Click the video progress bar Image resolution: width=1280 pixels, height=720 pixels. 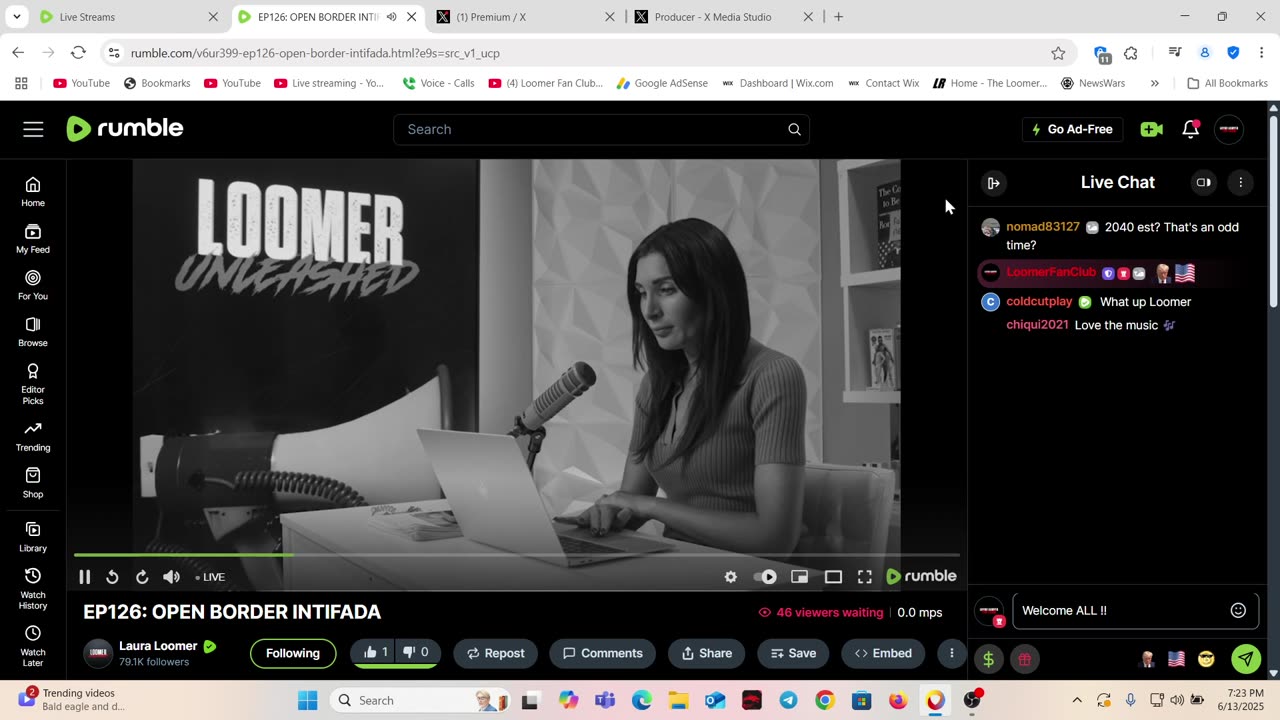[516, 555]
